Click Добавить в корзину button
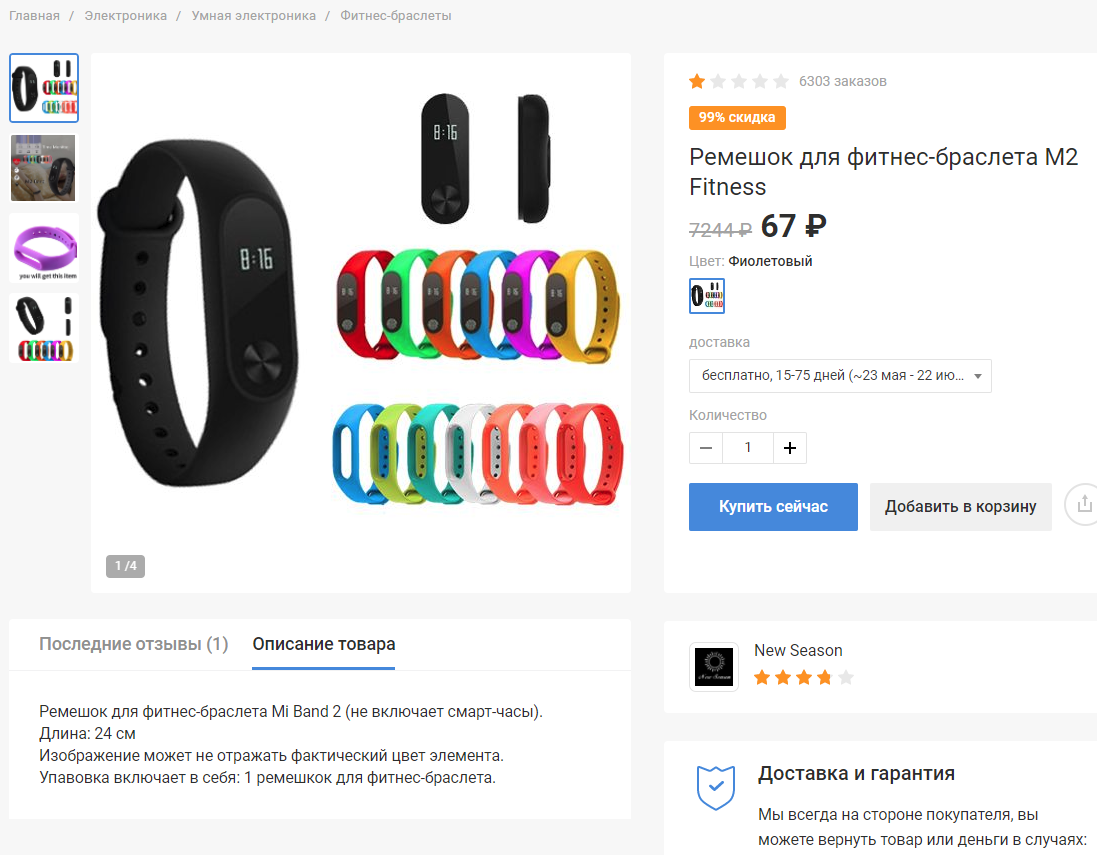The image size is (1097, 855). point(961,507)
